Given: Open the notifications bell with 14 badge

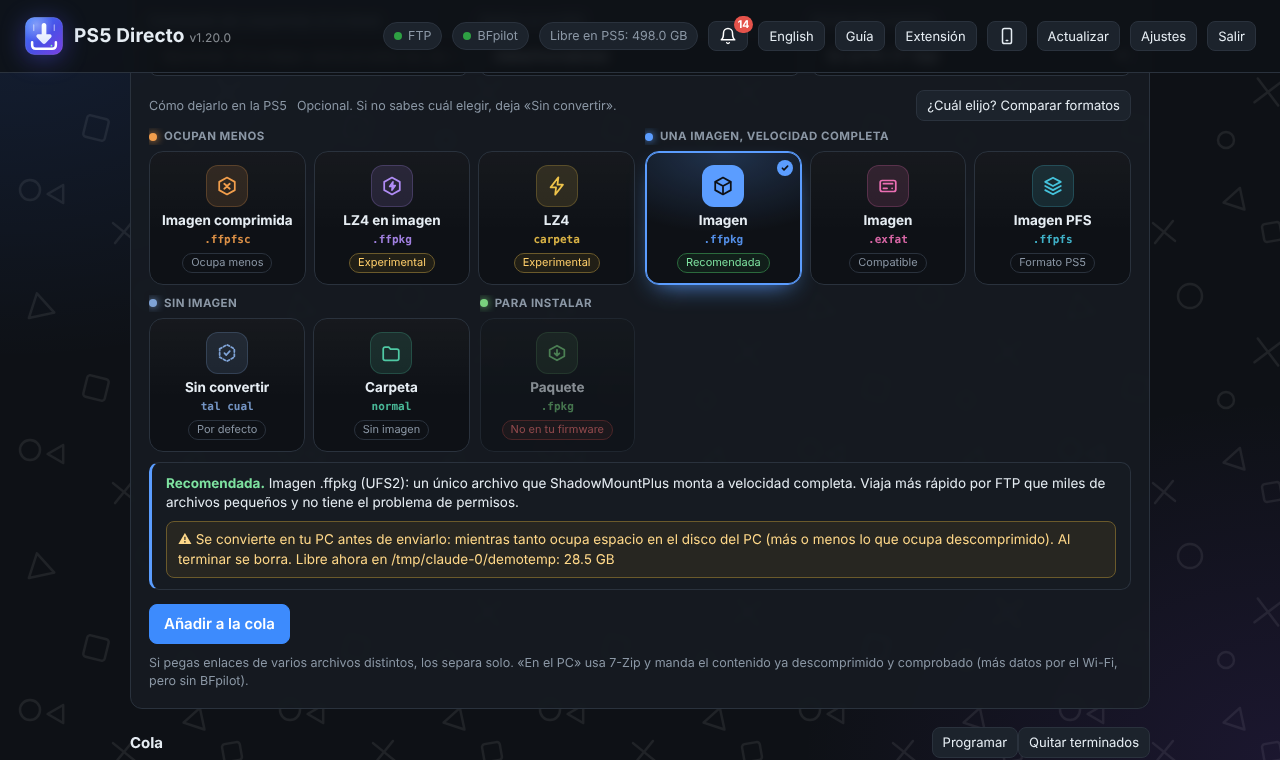Looking at the screenshot, I should pyautogui.click(x=728, y=36).
